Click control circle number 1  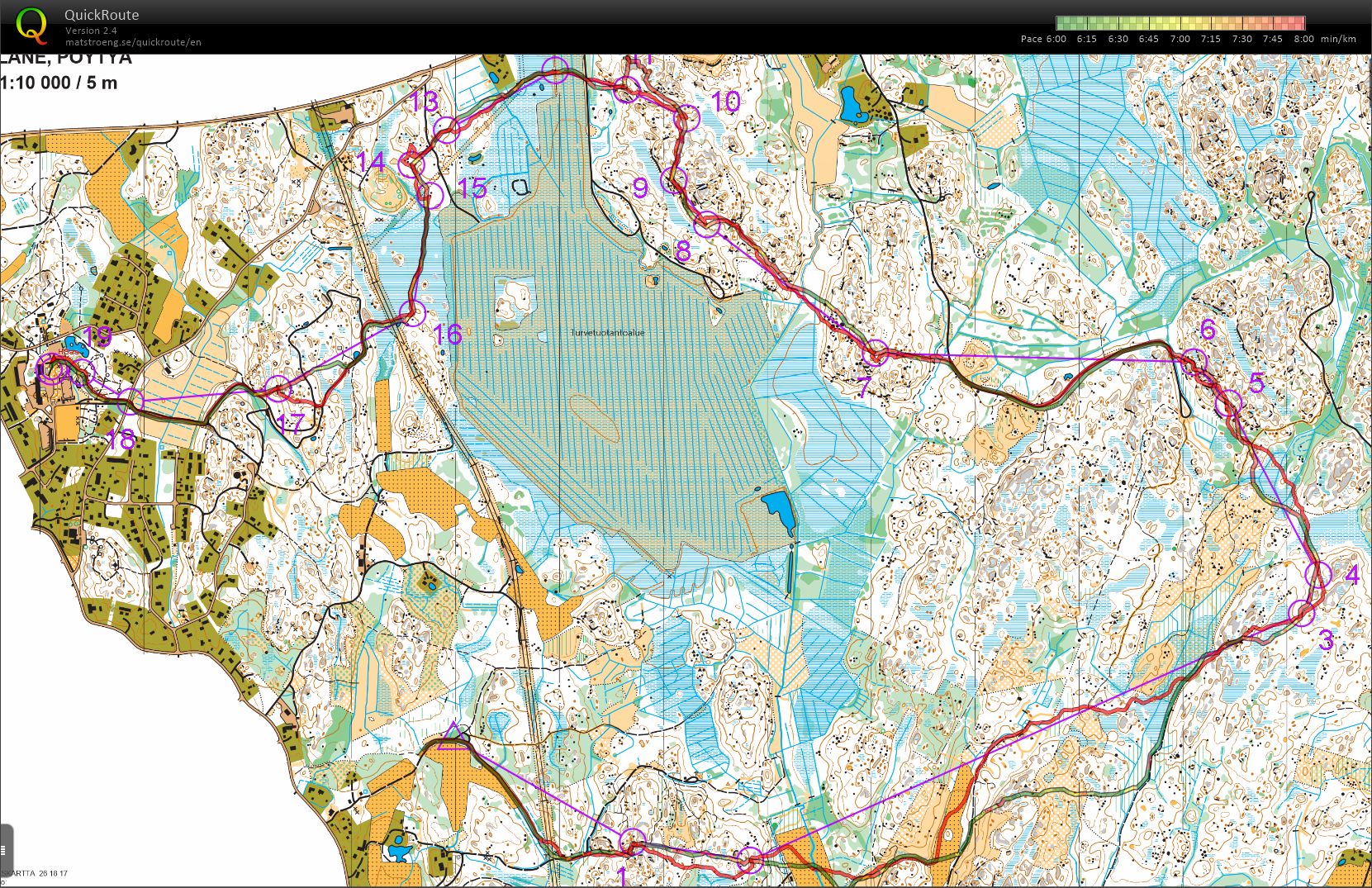[633, 842]
